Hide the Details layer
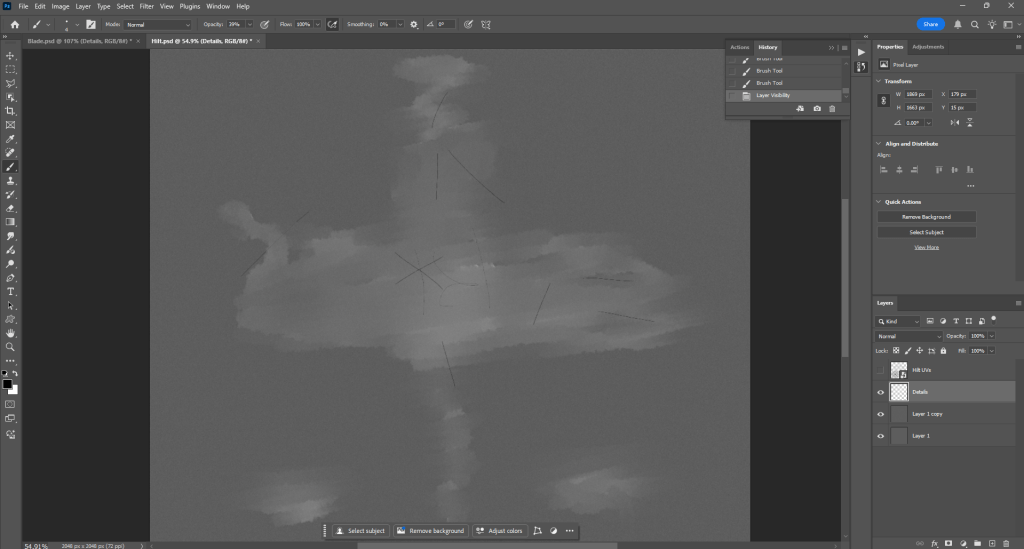 coord(881,392)
